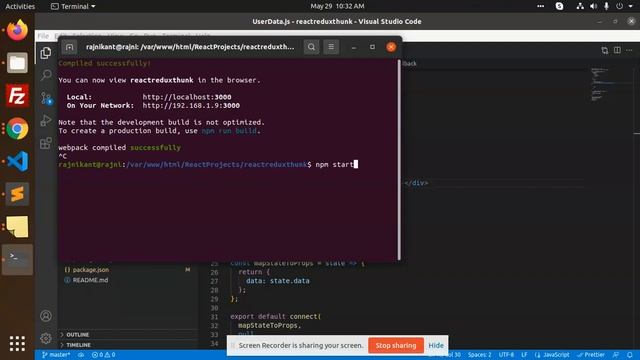640x360 pixels.
Task: Hide the screen sharing notification
Action: [436, 345]
